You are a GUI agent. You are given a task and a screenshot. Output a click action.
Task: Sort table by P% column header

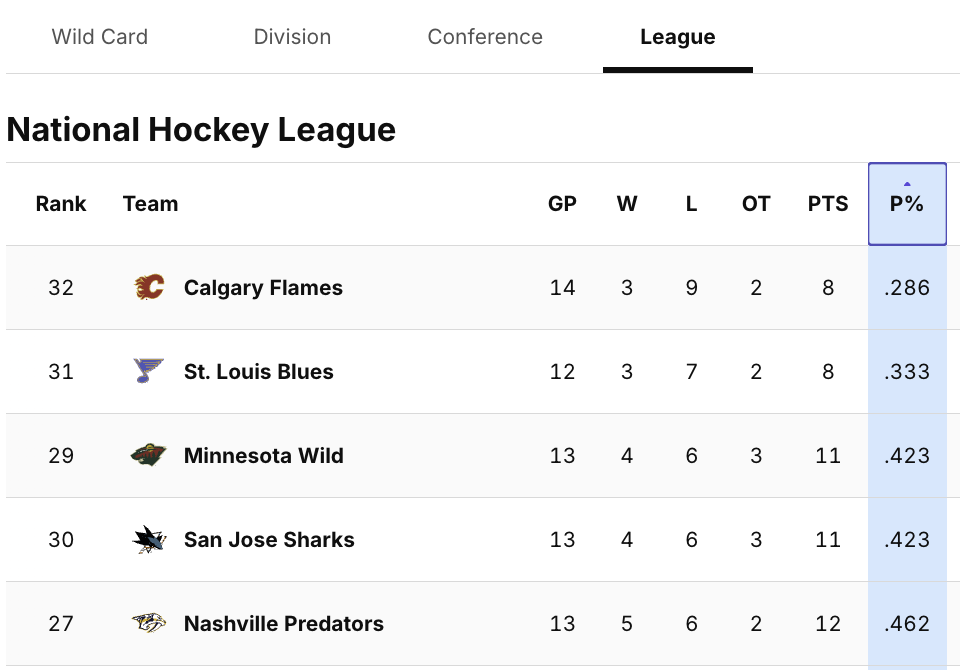pyautogui.click(x=907, y=204)
